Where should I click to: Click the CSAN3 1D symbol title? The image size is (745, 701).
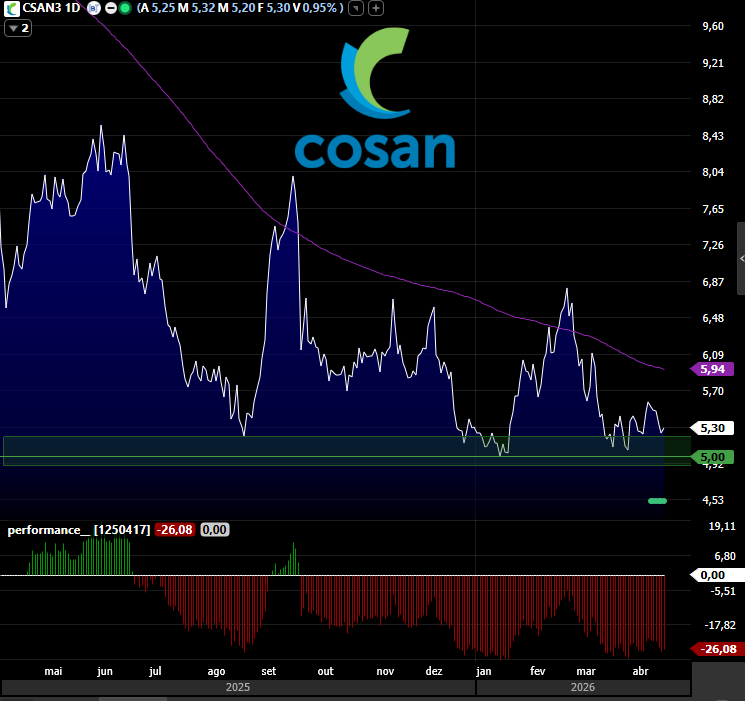[x=51, y=8]
